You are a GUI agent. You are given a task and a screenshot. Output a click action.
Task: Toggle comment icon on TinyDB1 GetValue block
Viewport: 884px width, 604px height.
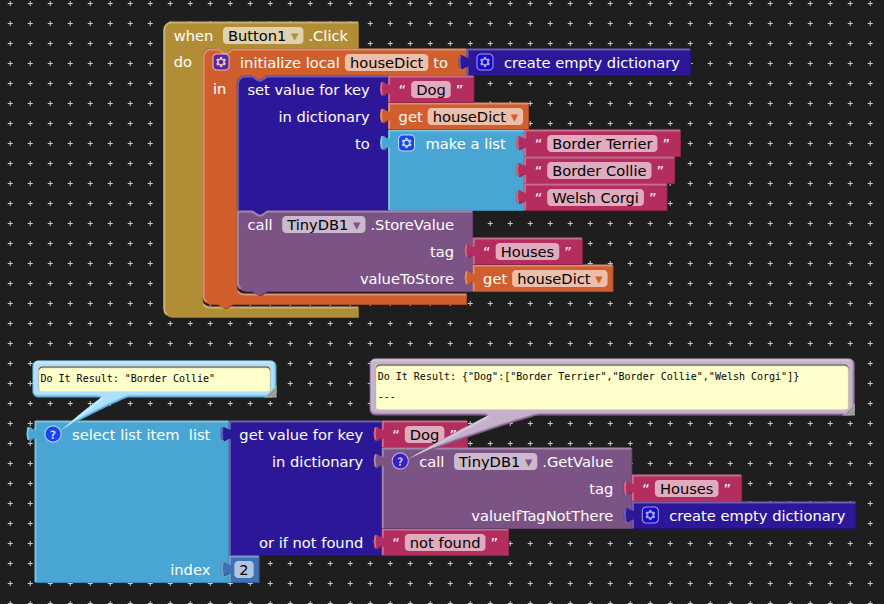[400, 462]
